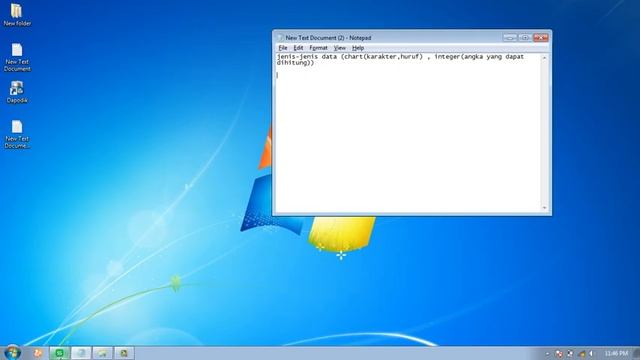Click the orange pinned taskbar icon beside Start

pyautogui.click(x=38, y=353)
